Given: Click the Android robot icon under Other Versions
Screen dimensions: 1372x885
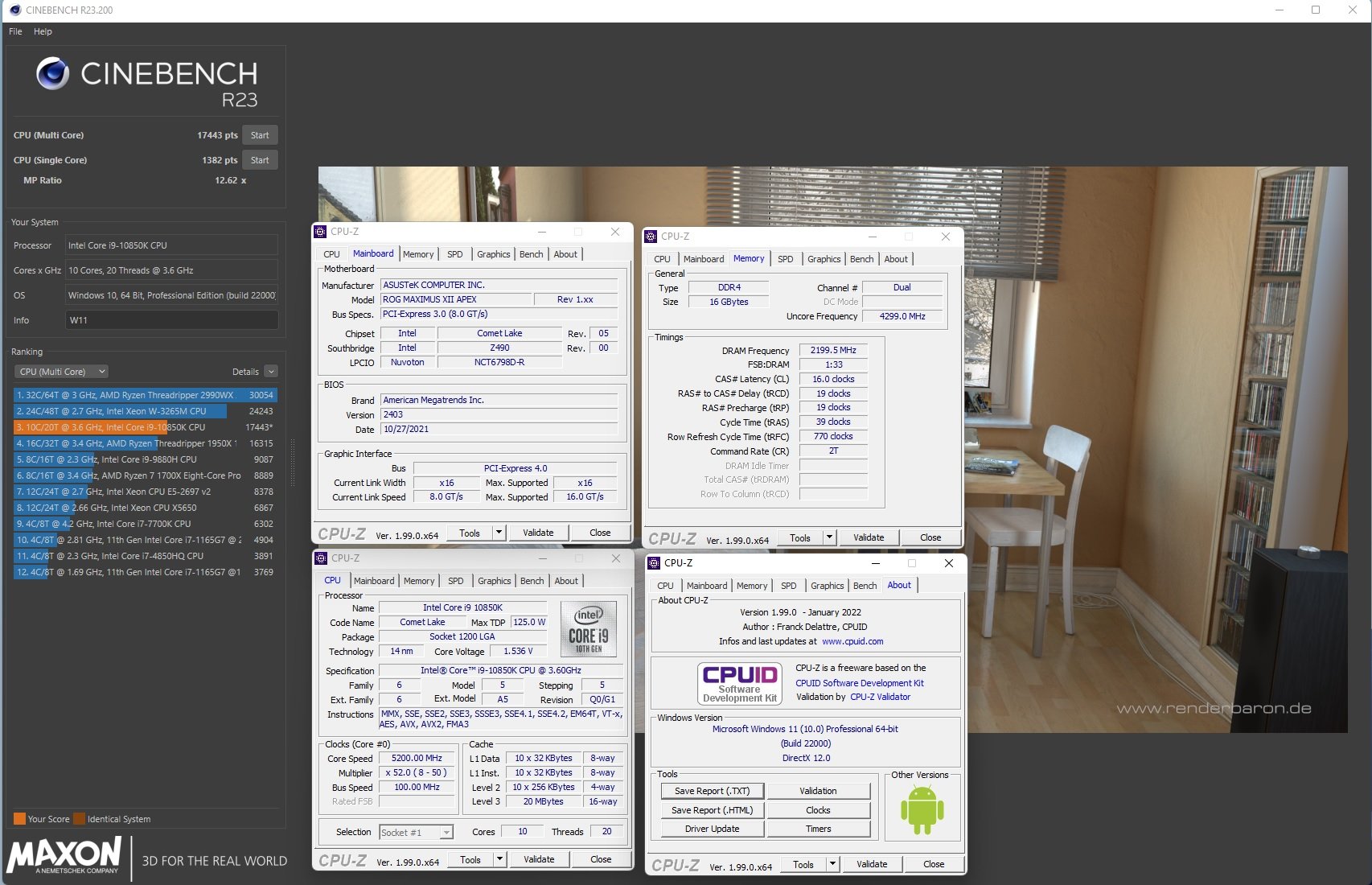Looking at the screenshot, I should 922,810.
